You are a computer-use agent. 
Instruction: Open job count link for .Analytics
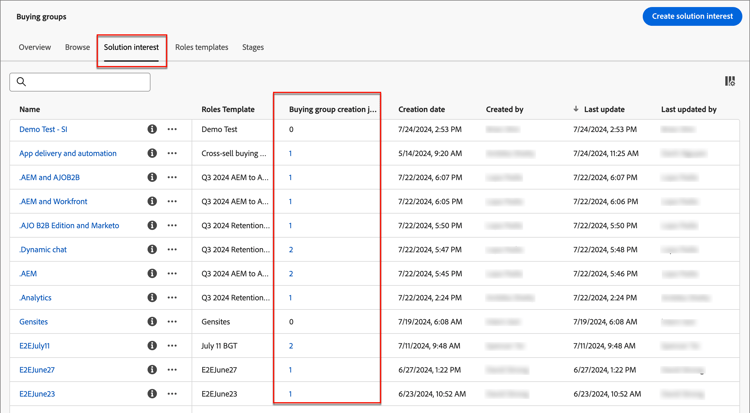click(290, 298)
